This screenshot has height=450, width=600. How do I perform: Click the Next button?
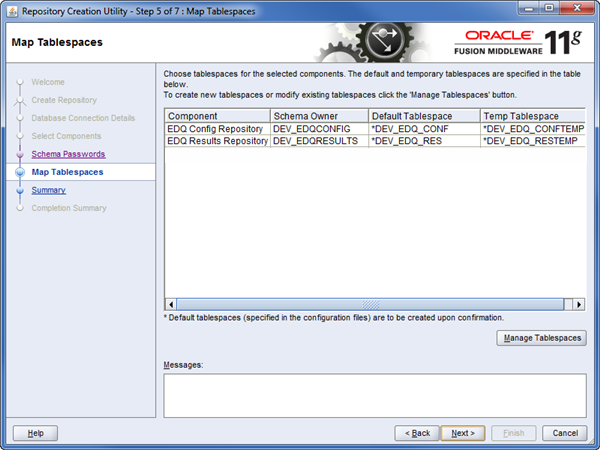(x=463, y=433)
